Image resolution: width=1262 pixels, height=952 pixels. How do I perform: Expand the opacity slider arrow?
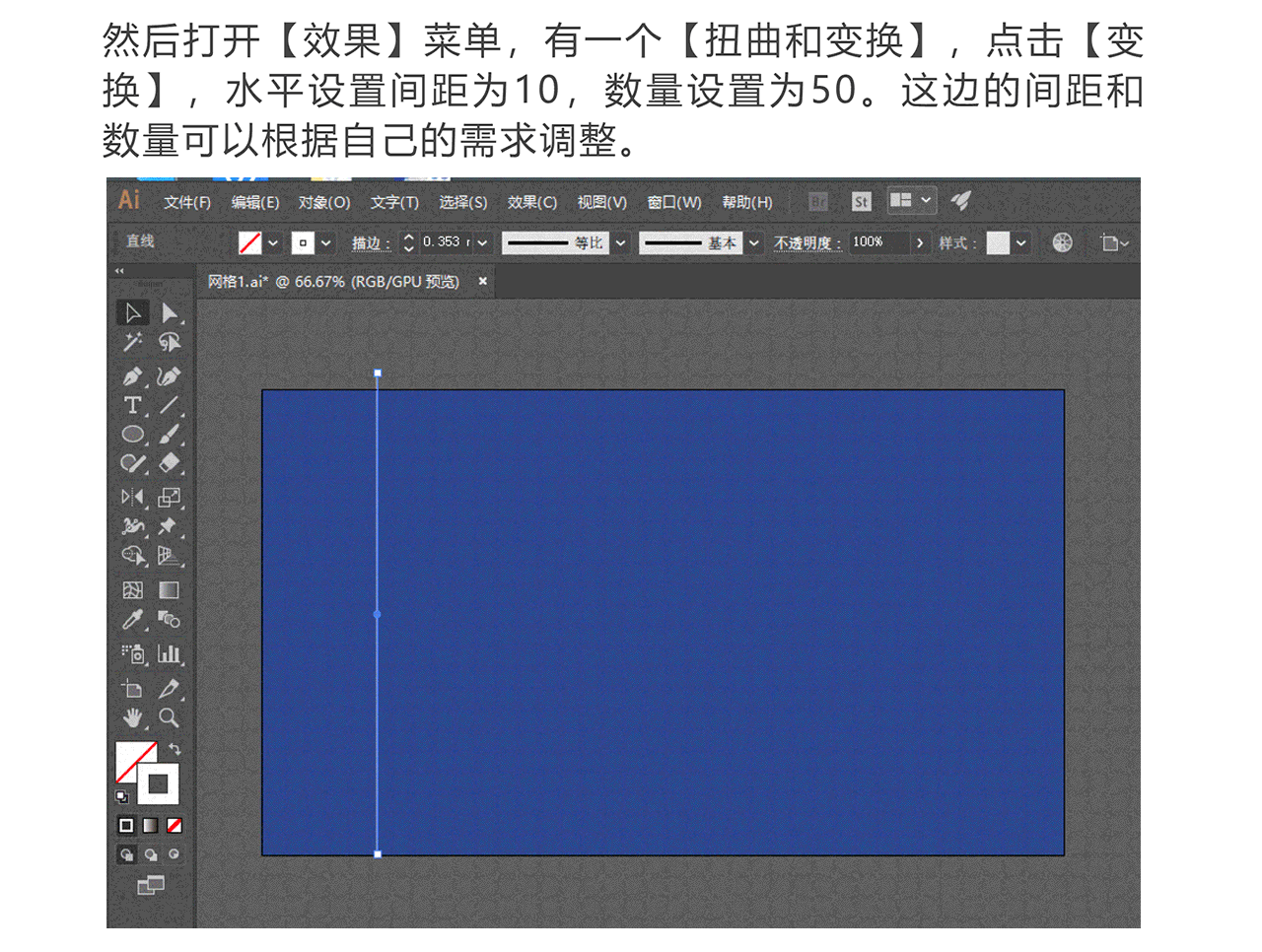tap(920, 242)
